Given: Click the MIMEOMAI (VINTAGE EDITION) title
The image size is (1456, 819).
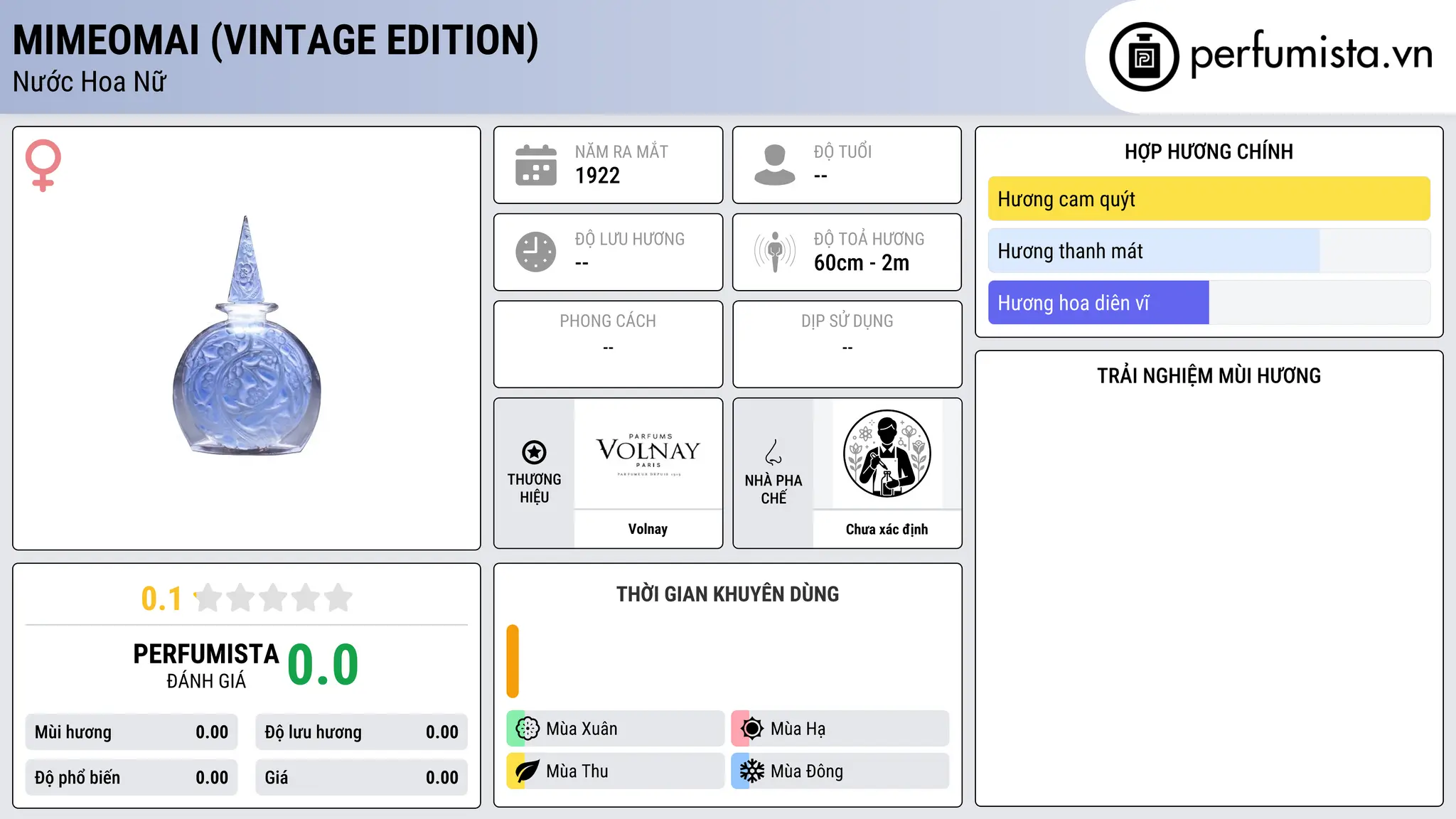Looking at the screenshot, I should point(276,40).
